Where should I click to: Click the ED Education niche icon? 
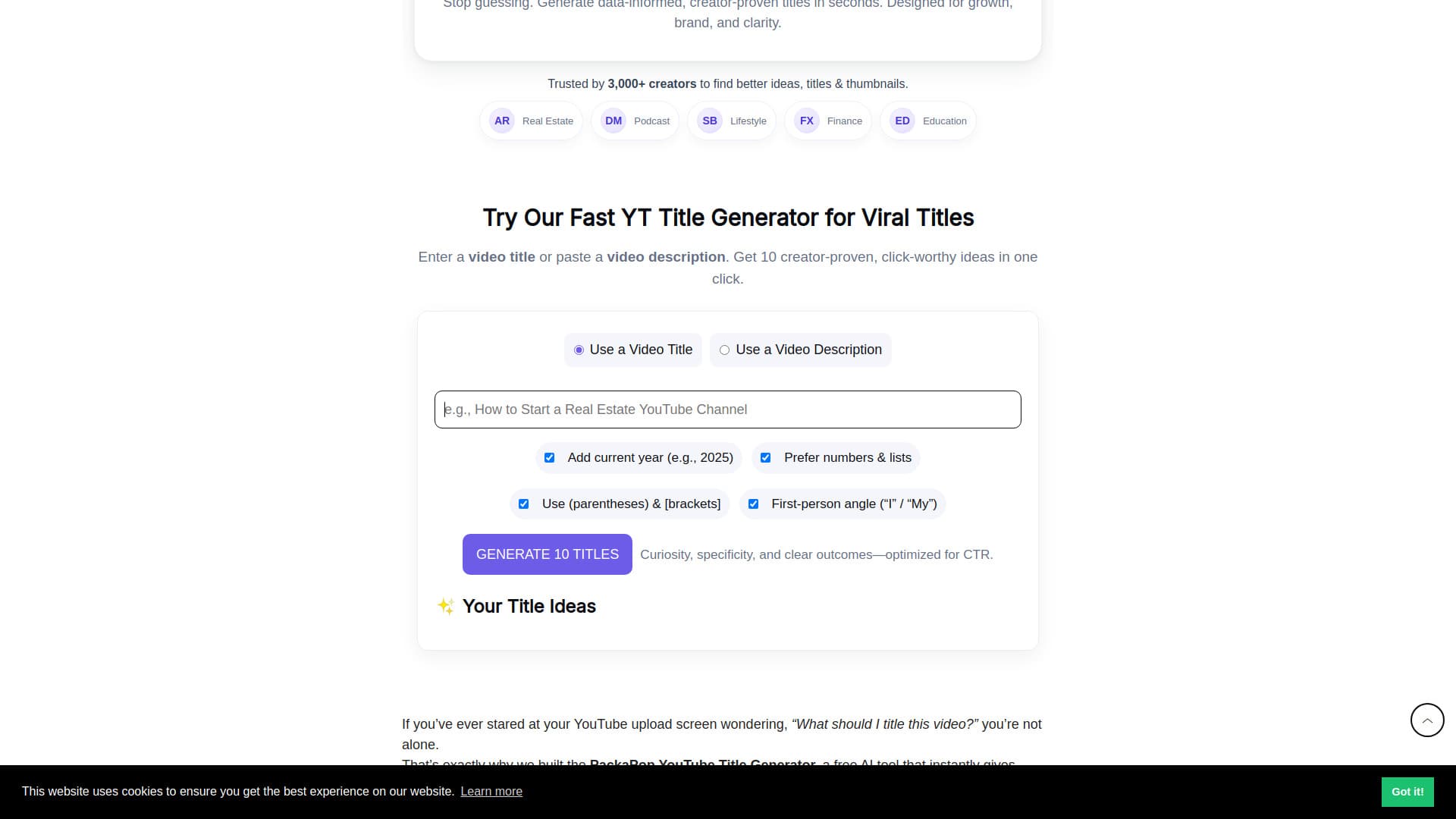click(x=902, y=121)
